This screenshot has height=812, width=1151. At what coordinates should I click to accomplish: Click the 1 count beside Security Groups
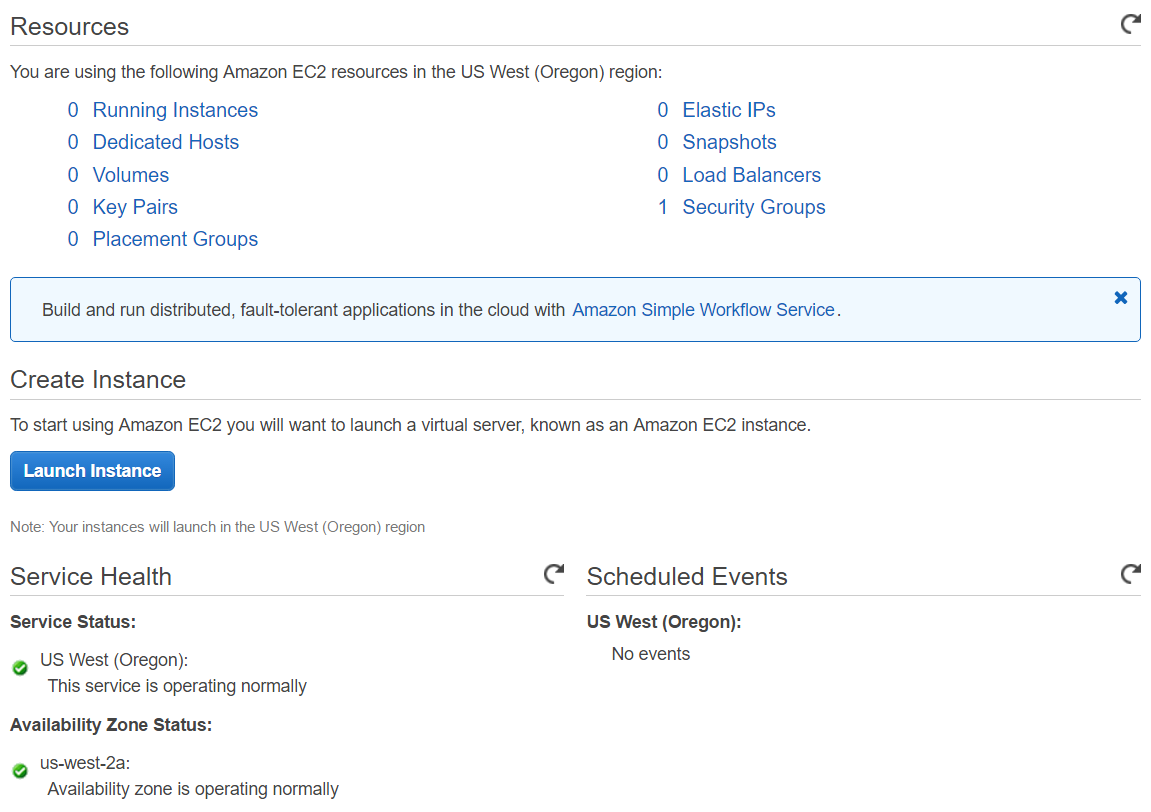click(663, 207)
